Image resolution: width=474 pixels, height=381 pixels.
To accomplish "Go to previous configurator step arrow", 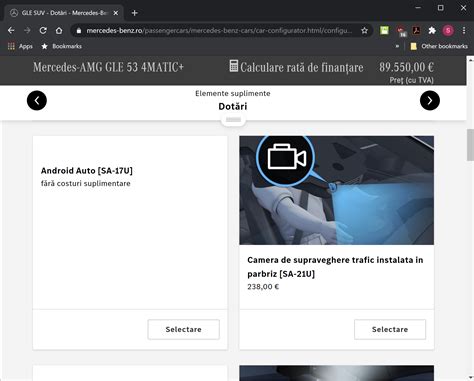I will pyautogui.click(x=37, y=100).
